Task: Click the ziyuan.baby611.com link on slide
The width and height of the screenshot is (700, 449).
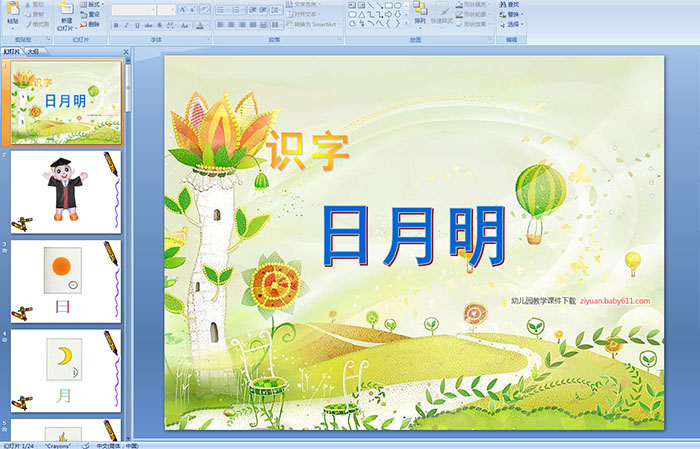Action: pyautogui.click(x=615, y=301)
